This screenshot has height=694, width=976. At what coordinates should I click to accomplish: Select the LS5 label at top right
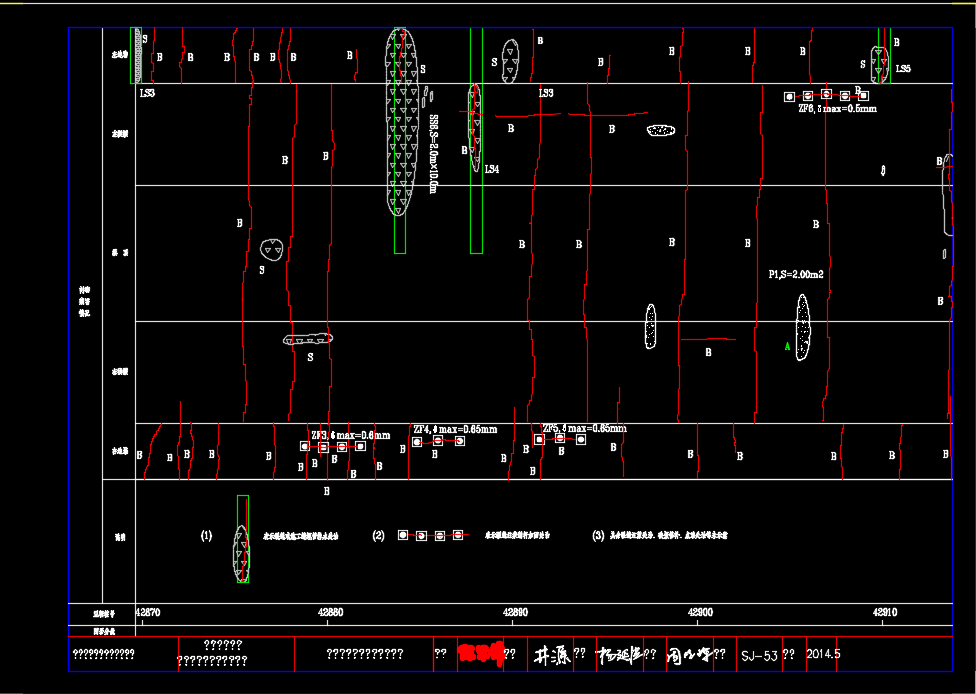click(x=903, y=69)
